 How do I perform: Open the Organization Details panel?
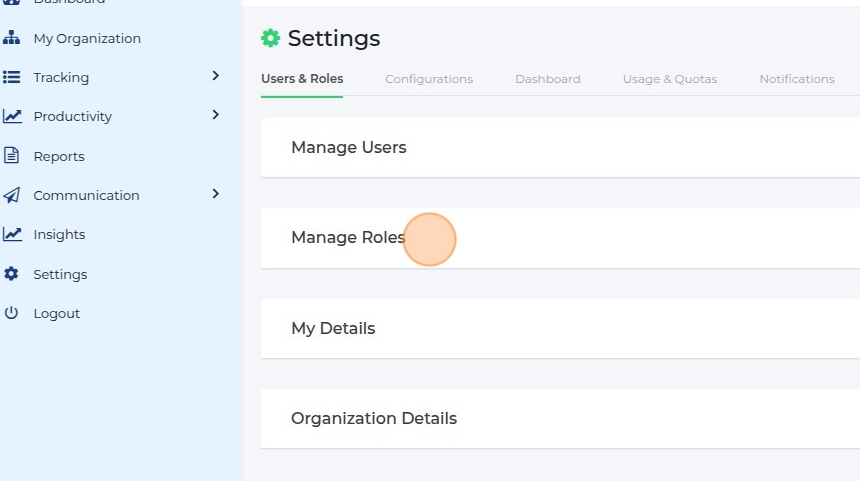pos(374,419)
